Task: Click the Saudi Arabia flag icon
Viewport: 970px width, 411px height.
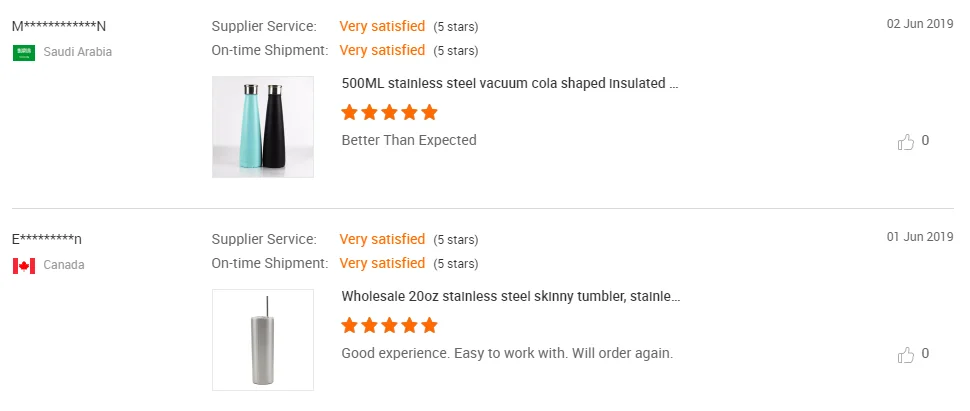Action: 24,53
